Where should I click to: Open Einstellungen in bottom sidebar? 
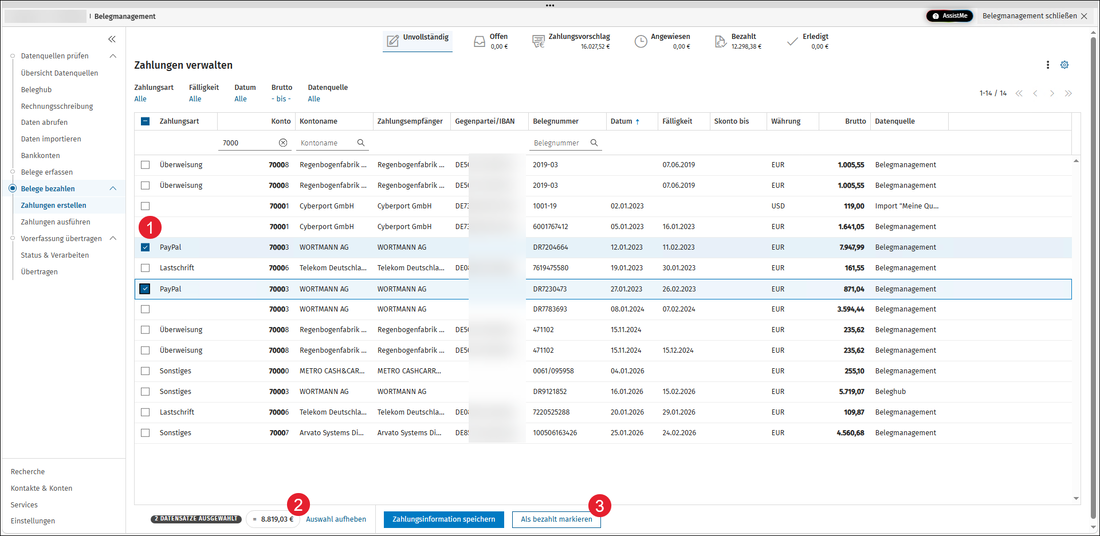33,521
